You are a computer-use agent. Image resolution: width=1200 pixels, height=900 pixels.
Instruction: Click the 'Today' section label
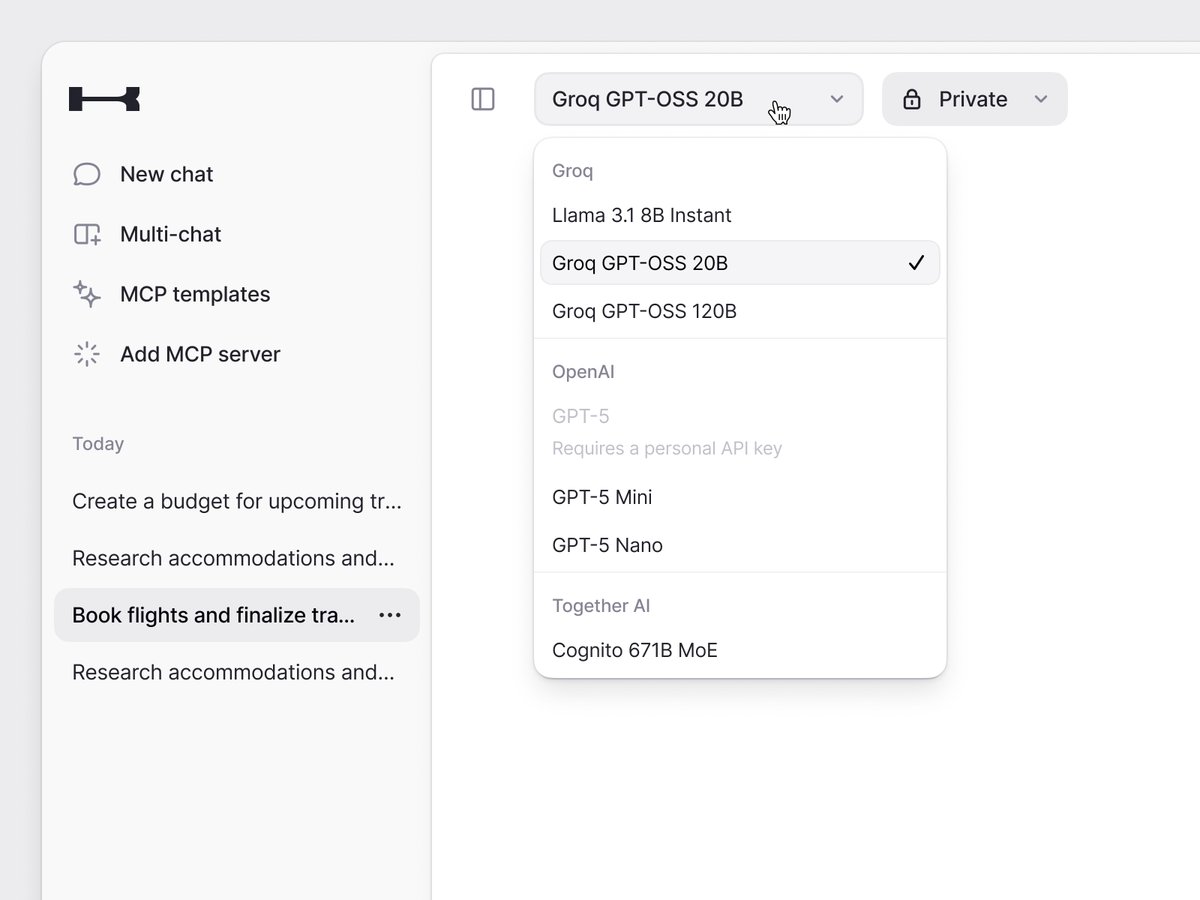click(x=98, y=444)
